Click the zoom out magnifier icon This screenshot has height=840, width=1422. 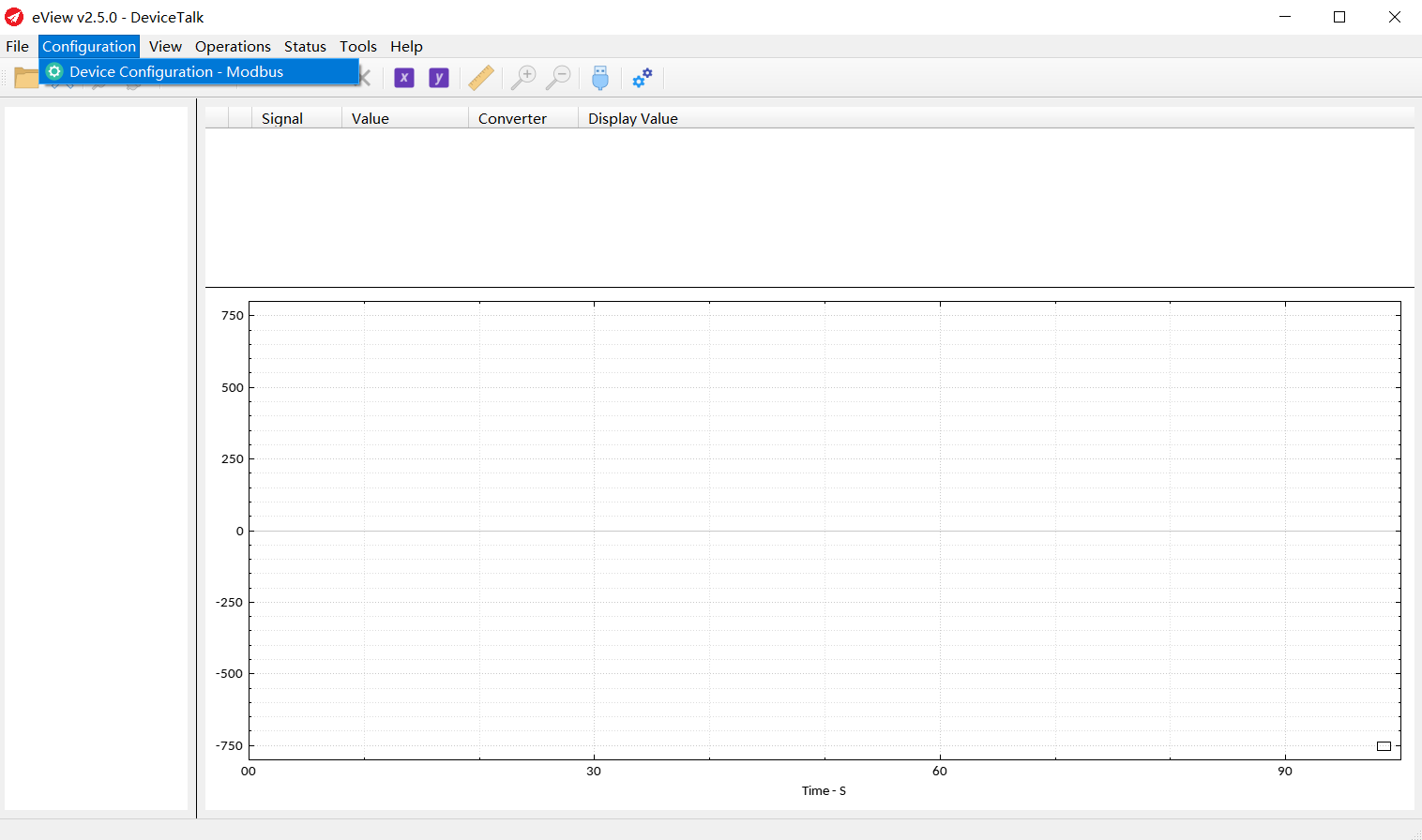pos(558,78)
